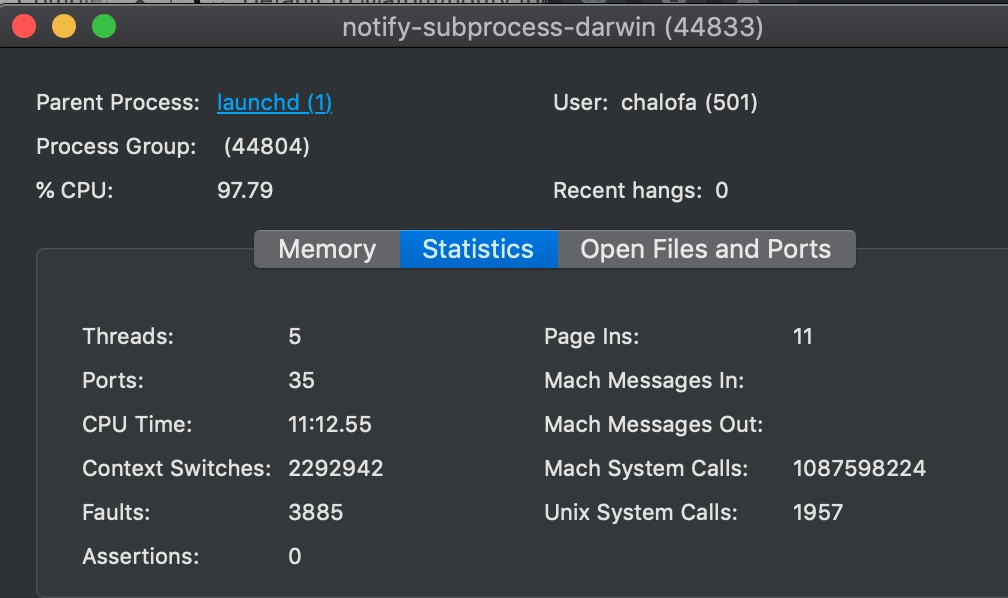
Task: Click the red close traffic light button
Action: (23, 26)
